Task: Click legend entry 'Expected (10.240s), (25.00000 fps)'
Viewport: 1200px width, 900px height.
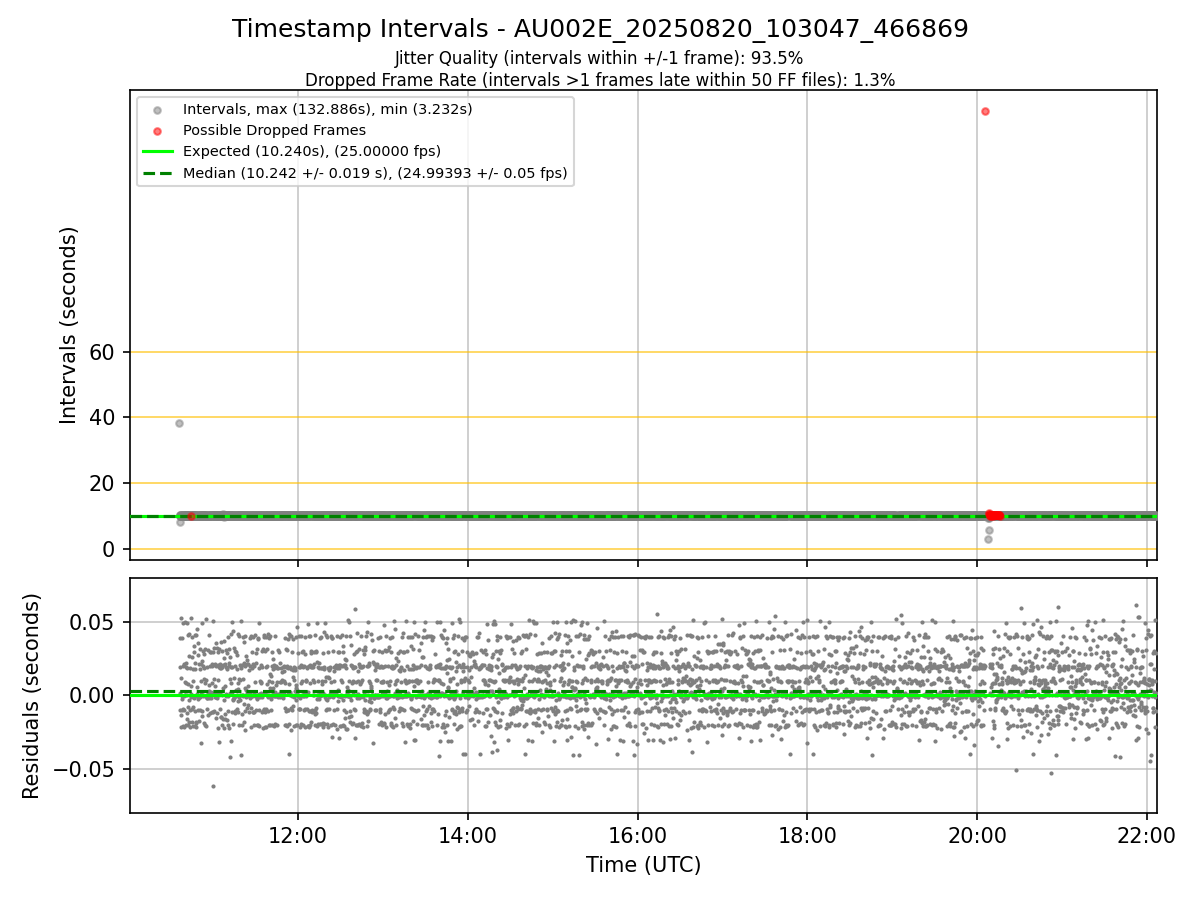Action: coord(311,151)
